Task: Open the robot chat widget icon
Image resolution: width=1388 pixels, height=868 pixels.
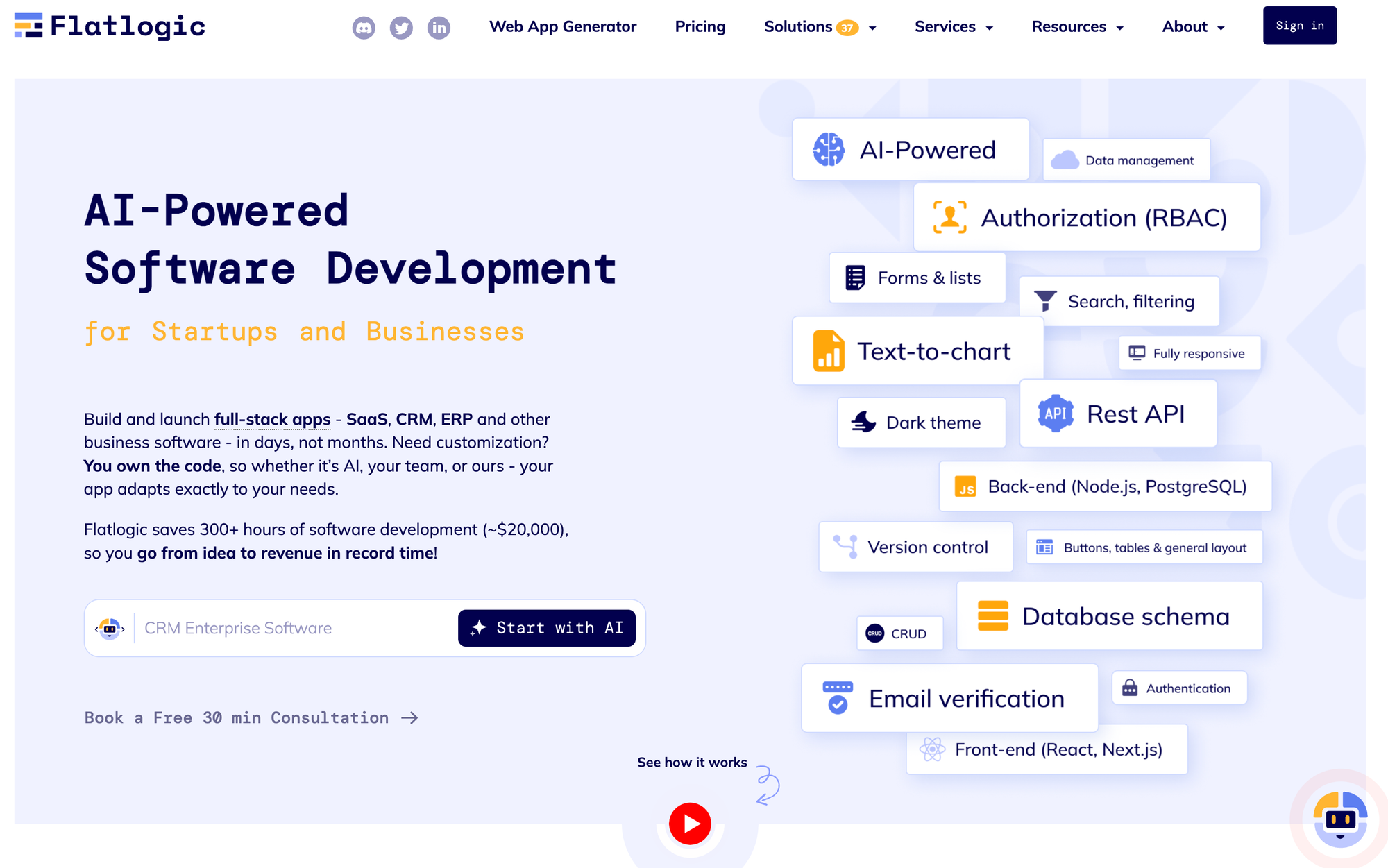Action: point(1340,819)
